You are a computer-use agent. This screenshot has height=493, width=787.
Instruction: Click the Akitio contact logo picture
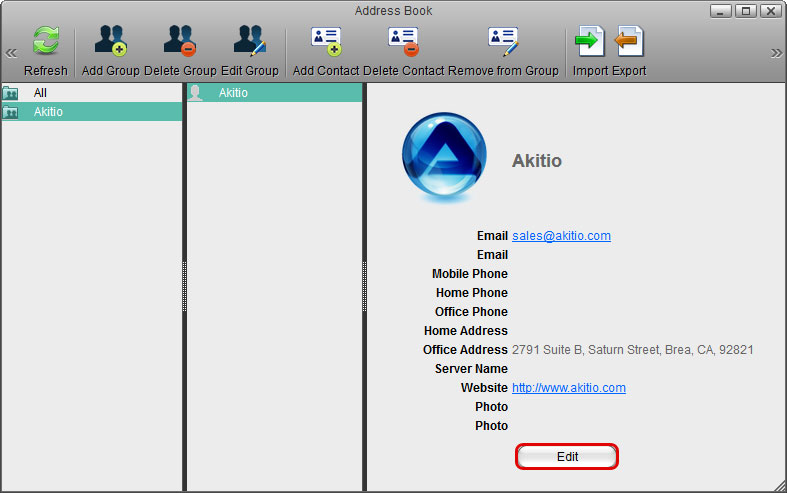[x=444, y=156]
